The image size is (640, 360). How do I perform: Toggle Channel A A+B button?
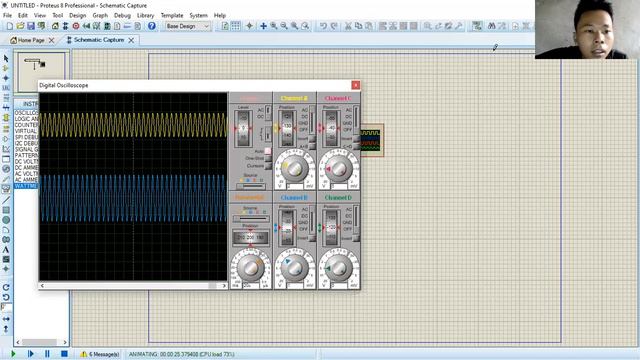312,146
